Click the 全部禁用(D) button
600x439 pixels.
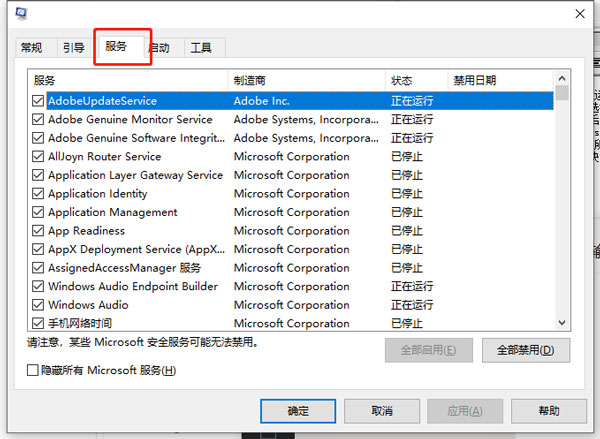click(526, 350)
